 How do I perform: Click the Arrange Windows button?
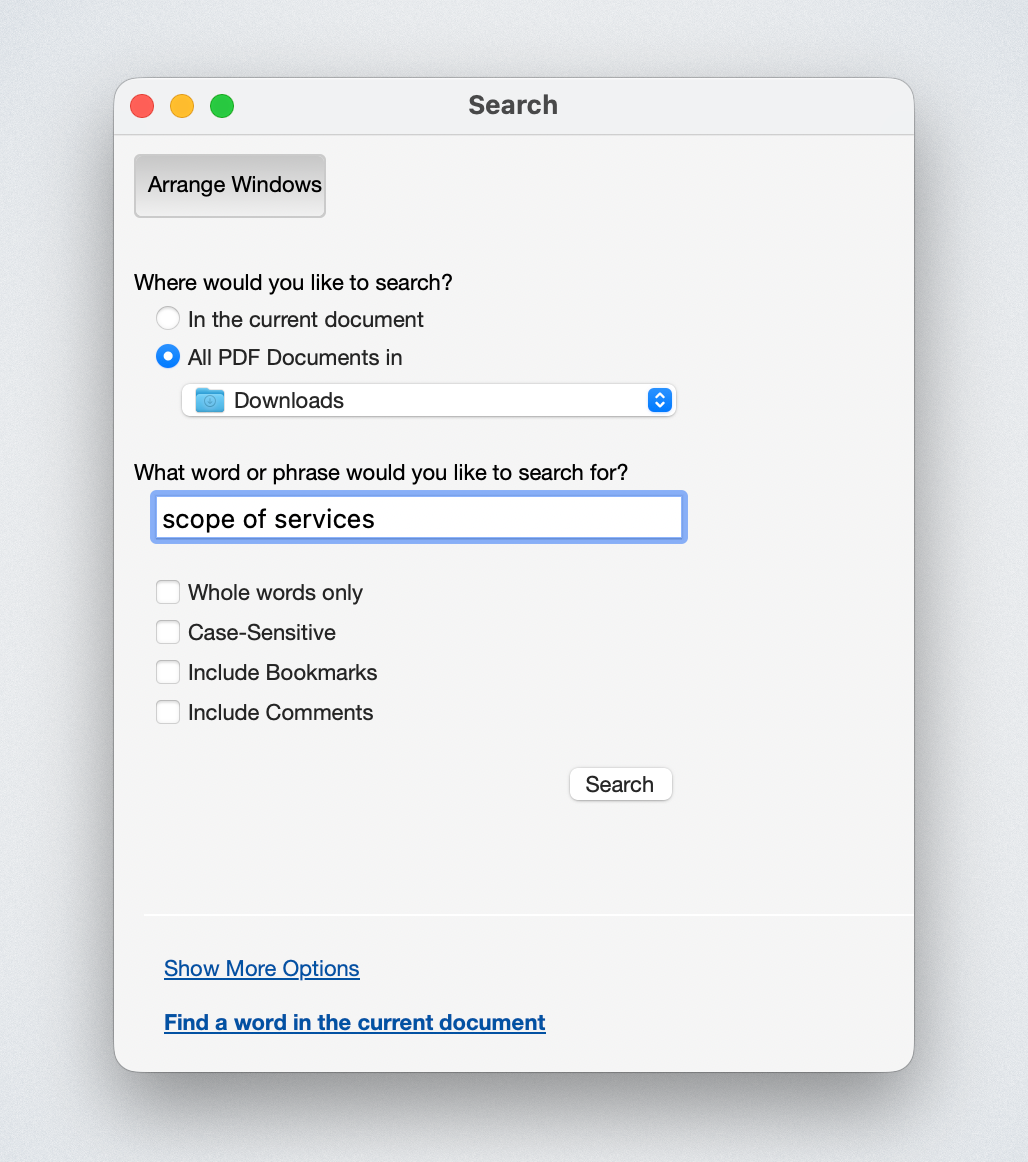(x=229, y=185)
